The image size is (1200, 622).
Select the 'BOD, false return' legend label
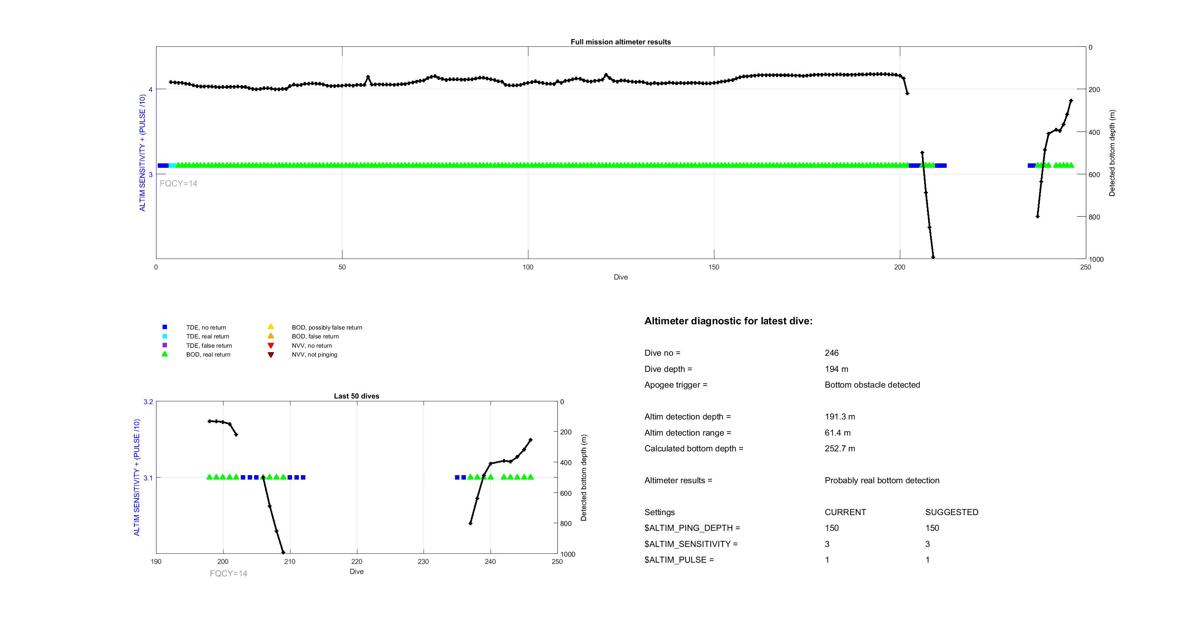coord(315,336)
